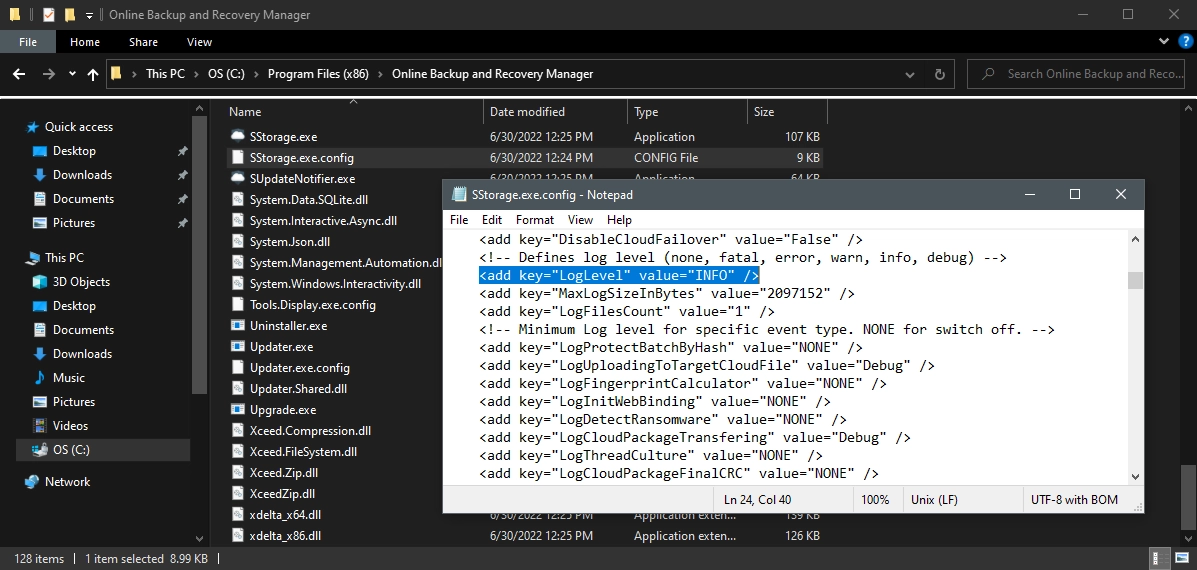Click the Upgrade.exe application icon
The height and width of the screenshot is (570, 1197).
(x=237, y=410)
